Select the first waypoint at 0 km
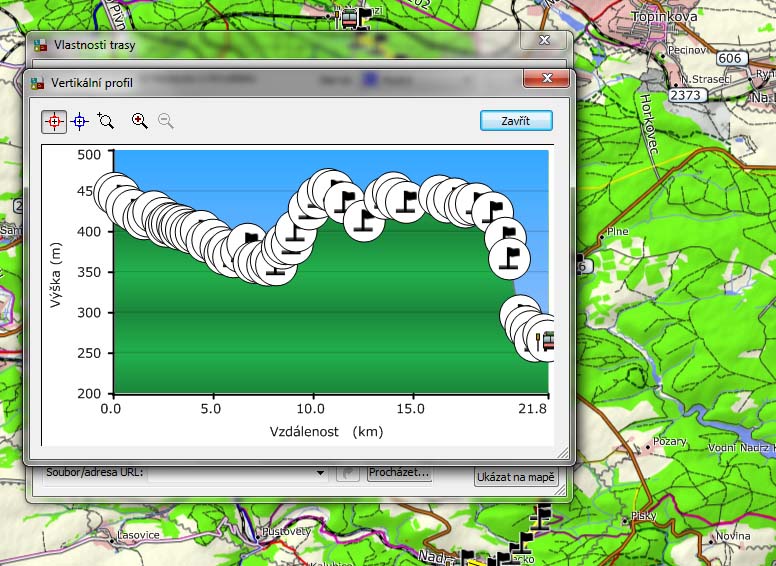The height and width of the screenshot is (566, 776). coord(115,192)
